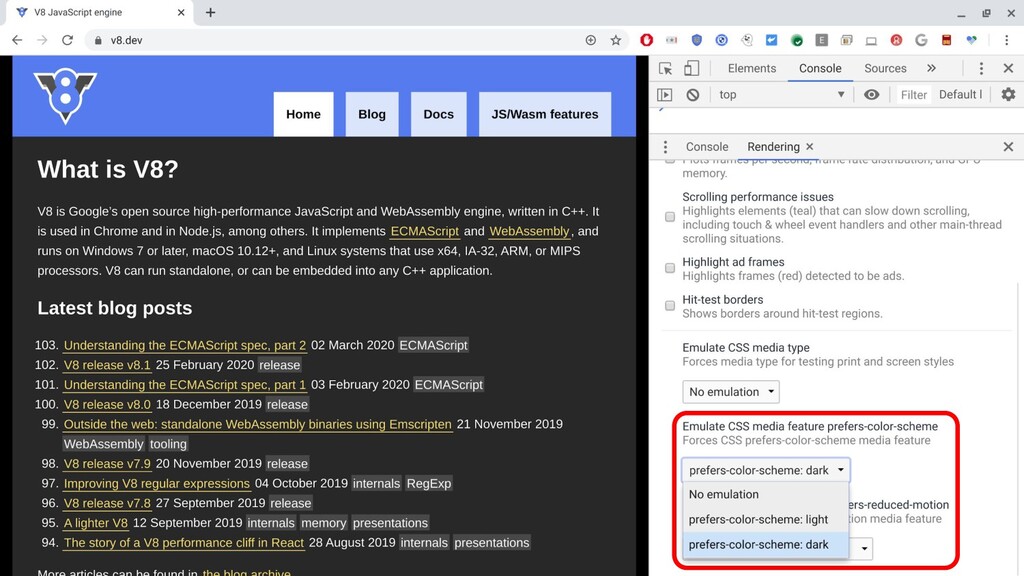Create a live expression with eye icon
The height and width of the screenshot is (576, 1024).
(x=871, y=95)
